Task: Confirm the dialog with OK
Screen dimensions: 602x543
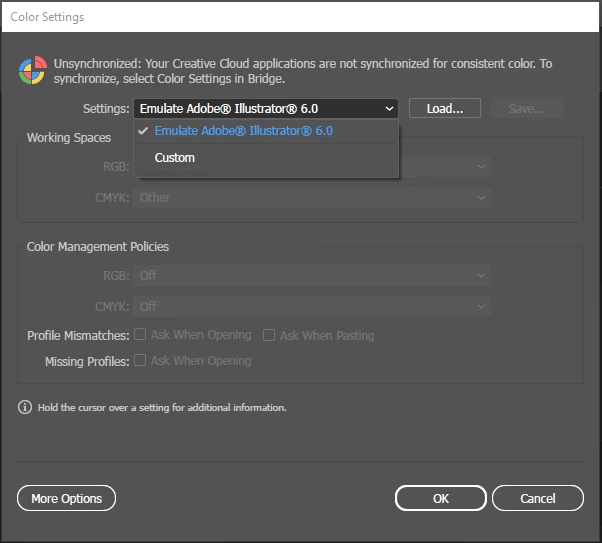Action: coord(440,498)
